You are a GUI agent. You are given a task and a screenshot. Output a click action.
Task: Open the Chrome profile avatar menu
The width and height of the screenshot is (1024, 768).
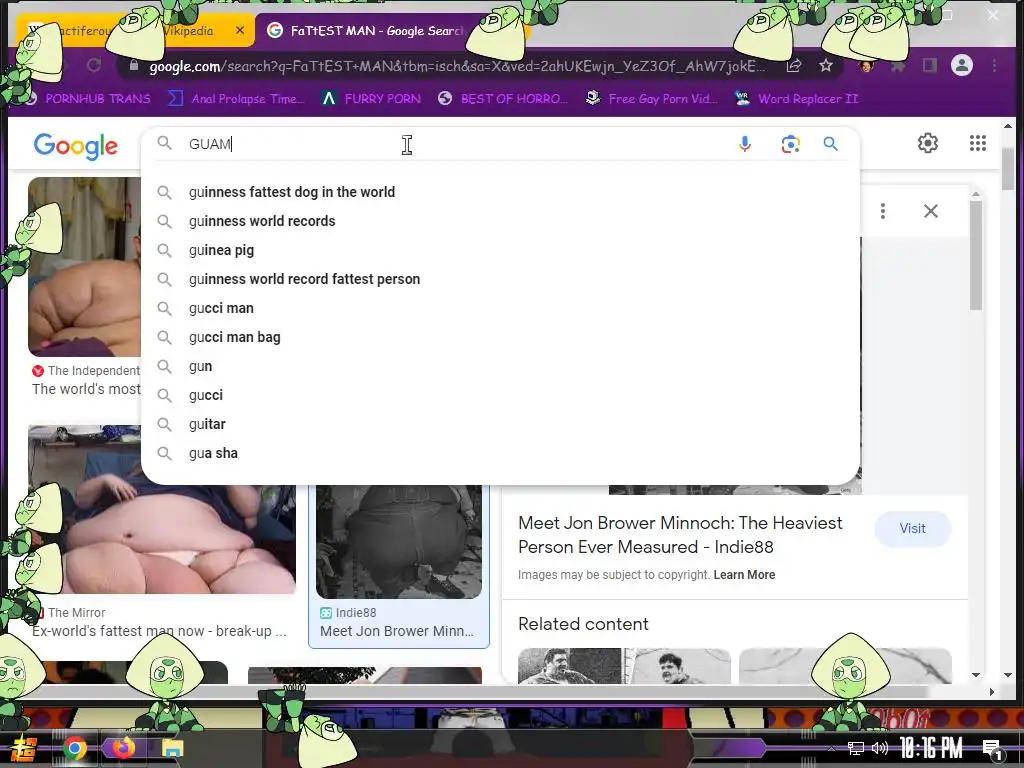(961, 65)
